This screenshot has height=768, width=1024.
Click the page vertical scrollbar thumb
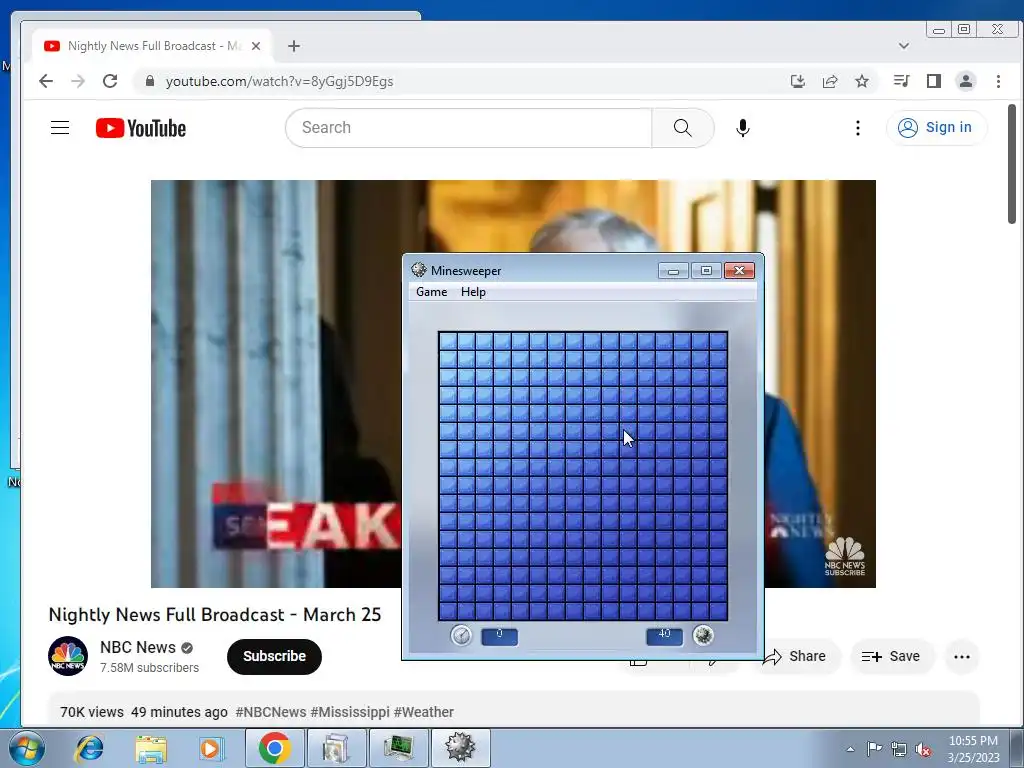tap(1012, 163)
